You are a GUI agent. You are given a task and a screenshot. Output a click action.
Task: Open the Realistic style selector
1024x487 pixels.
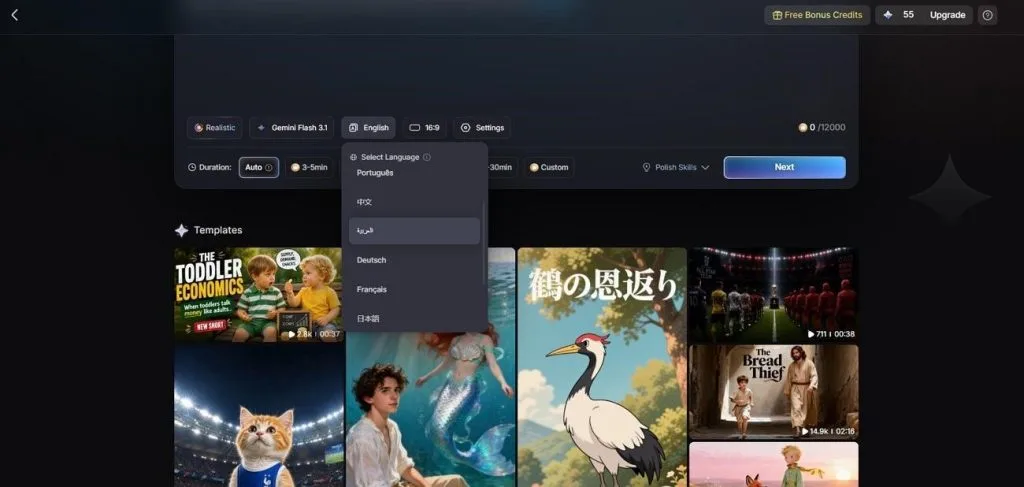pyautogui.click(x=215, y=128)
